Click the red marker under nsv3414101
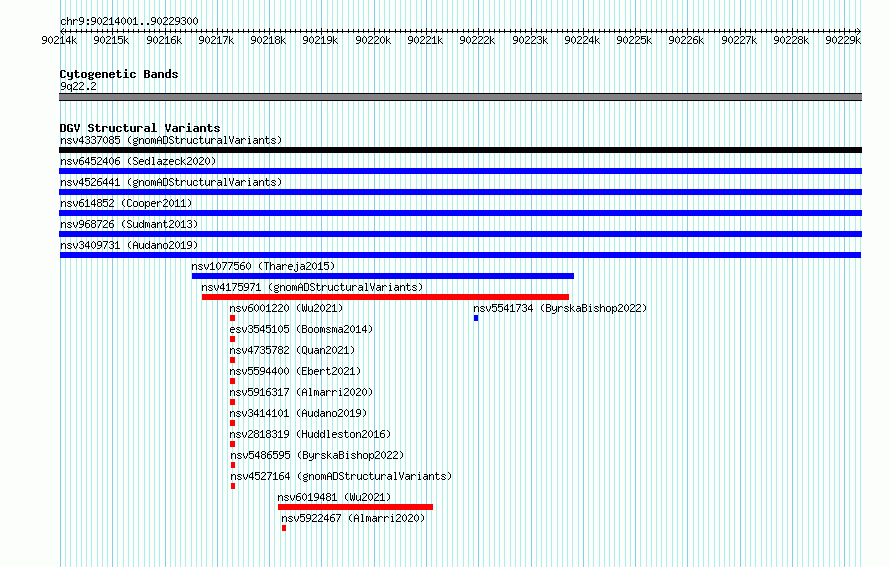This screenshot has height=567, width=890. coord(232,423)
